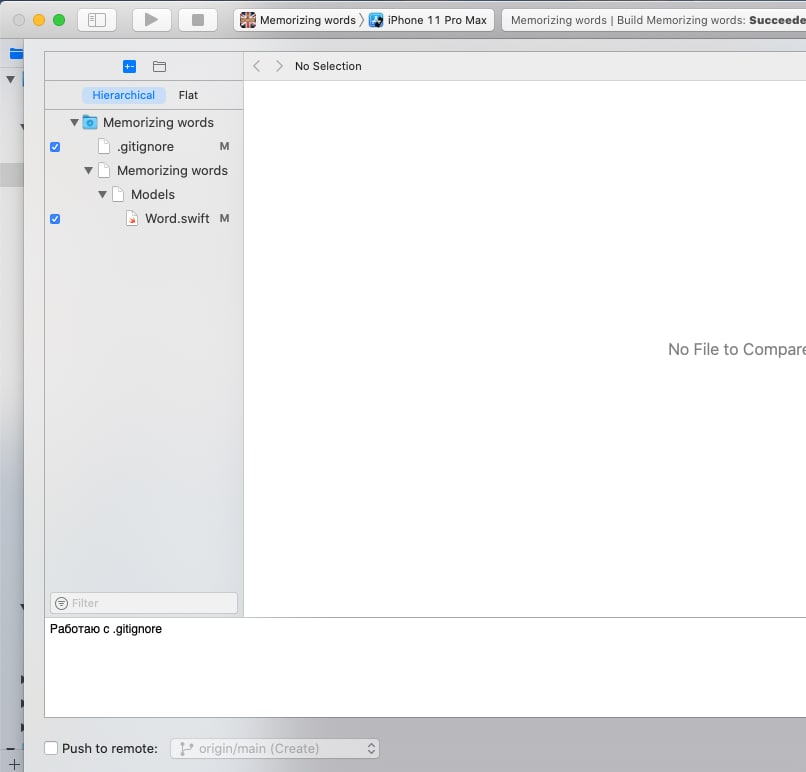Click the Filter field in file list
Screen dimensions: 806x772
[144, 603]
